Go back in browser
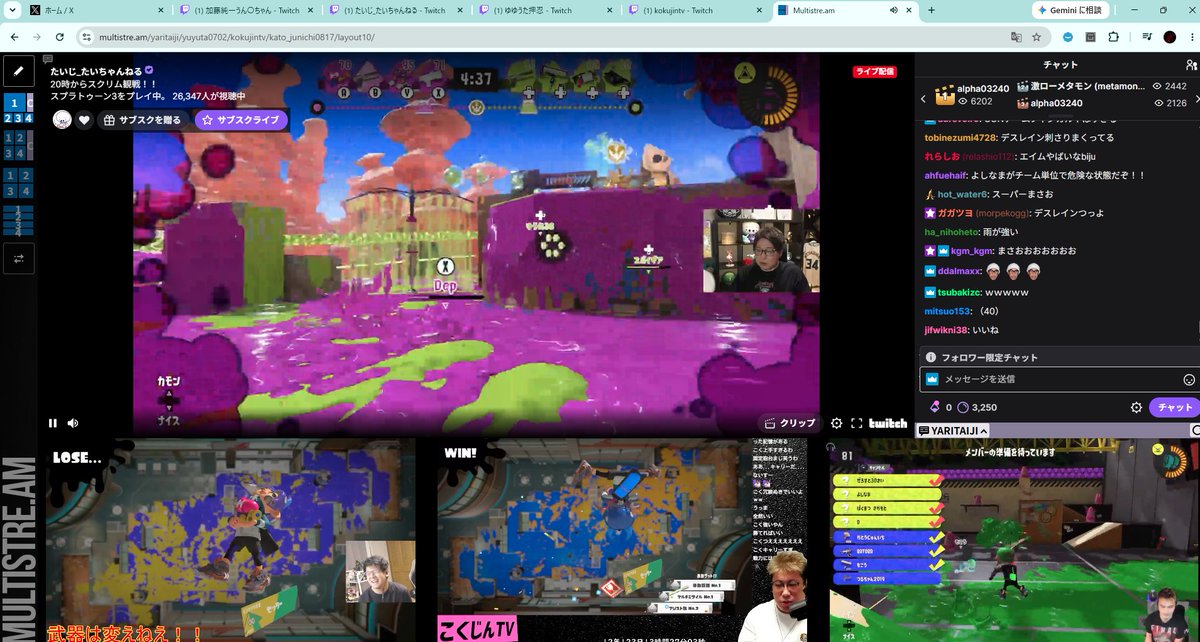This screenshot has width=1200, height=642. (x=14, y=36)
